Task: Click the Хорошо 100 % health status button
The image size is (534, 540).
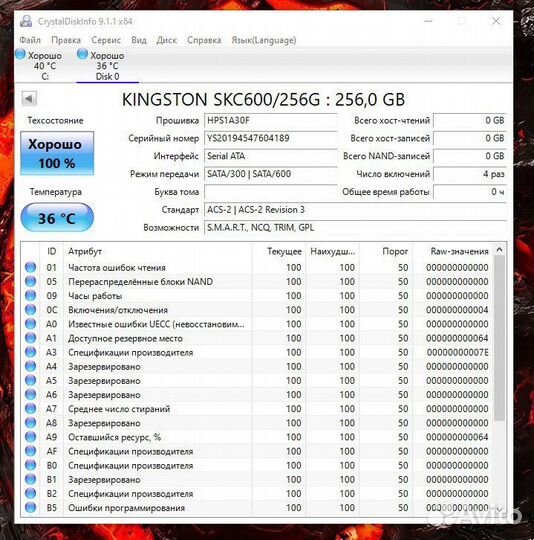Action: point(57,153)
